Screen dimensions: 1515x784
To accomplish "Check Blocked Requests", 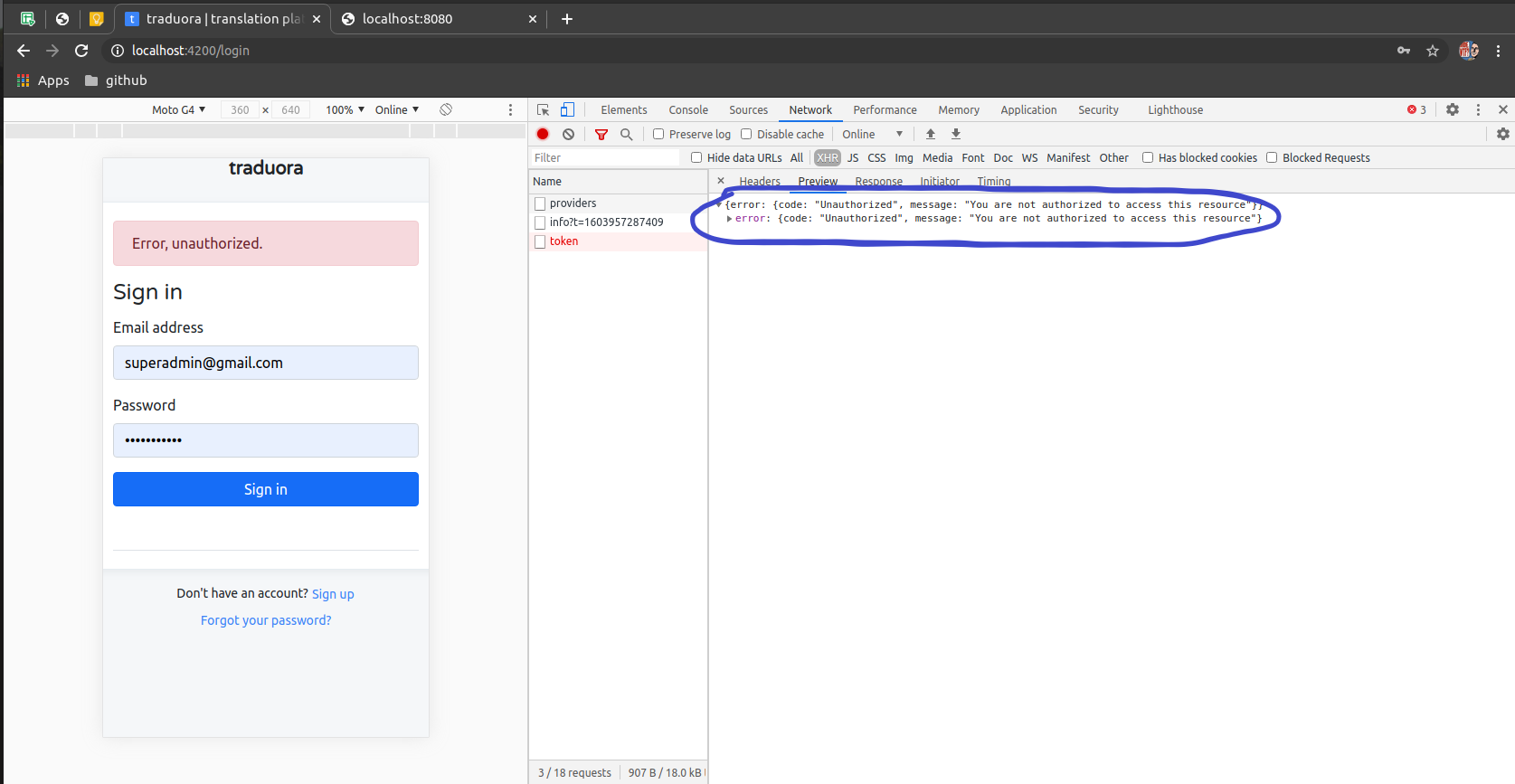I will (1272, 157).
